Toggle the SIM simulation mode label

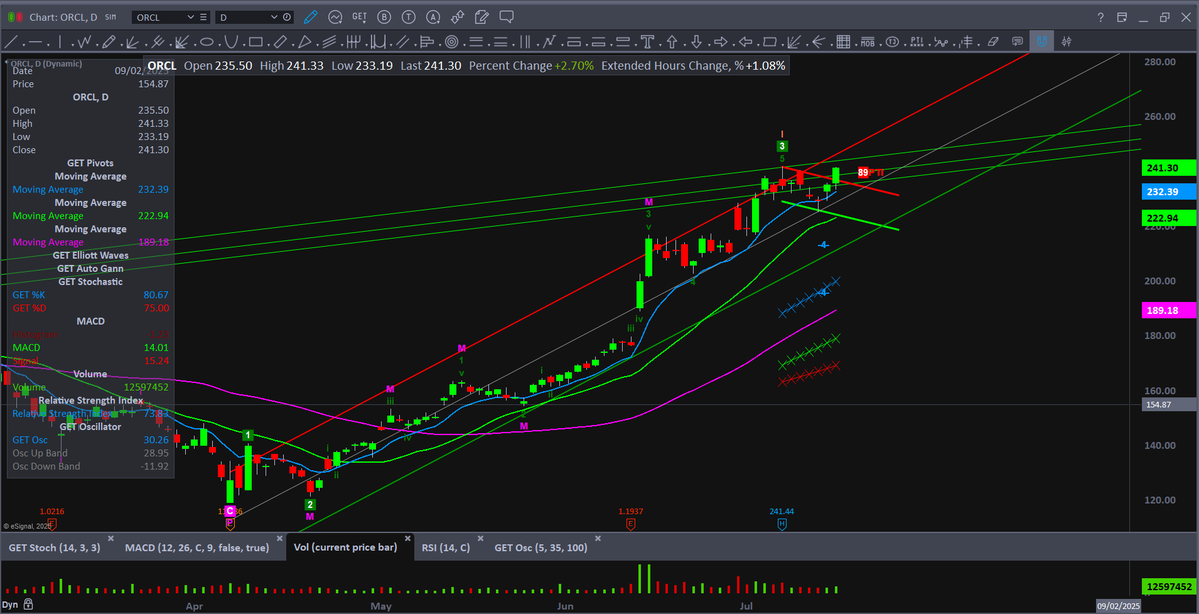click(x=110, y=17)
